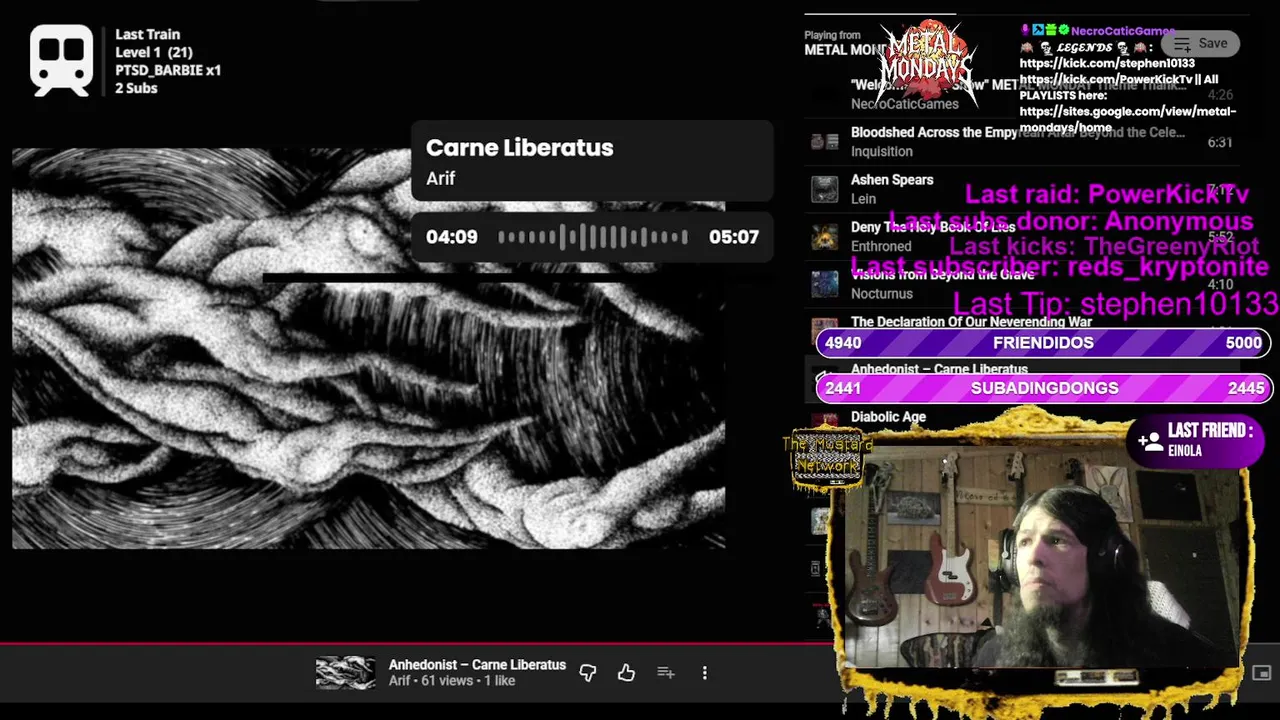The width and height of the screenshot is (1280, 720).
Task: Click the small album thumbnail in the player bar
Action: (346, 673)
